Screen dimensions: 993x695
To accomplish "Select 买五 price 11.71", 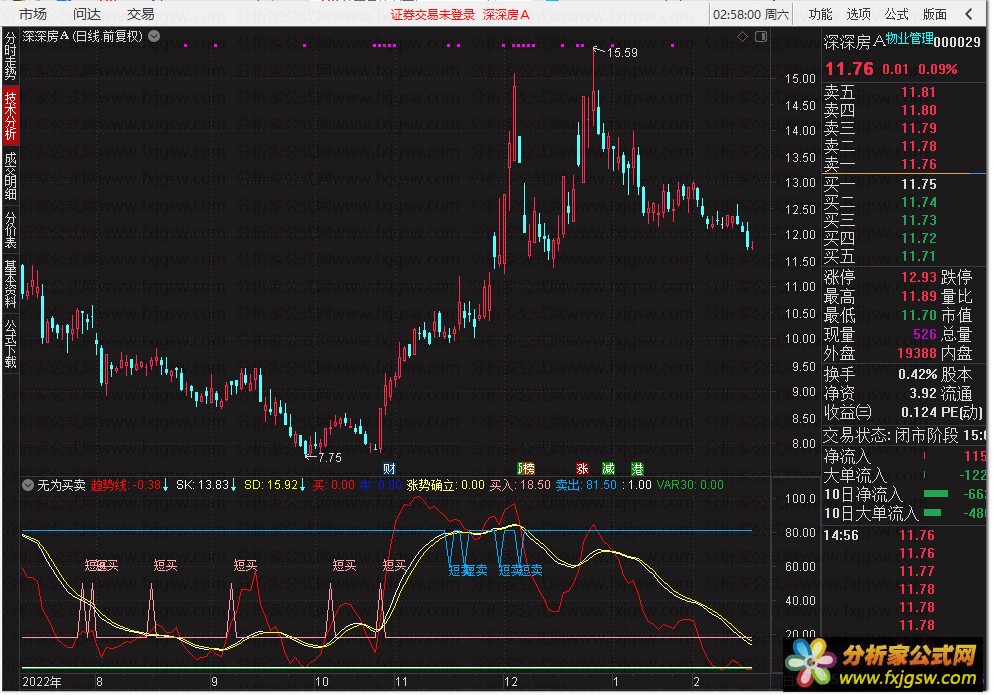I will pos(918,257).
